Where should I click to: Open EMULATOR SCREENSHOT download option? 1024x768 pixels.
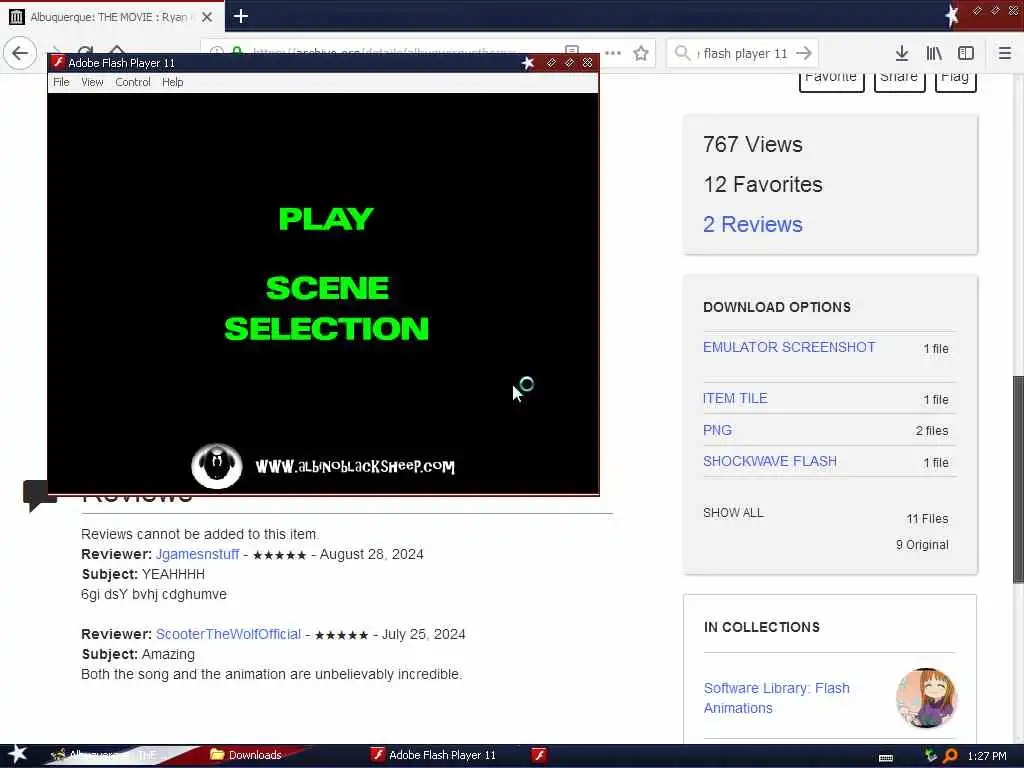point(789,347)
